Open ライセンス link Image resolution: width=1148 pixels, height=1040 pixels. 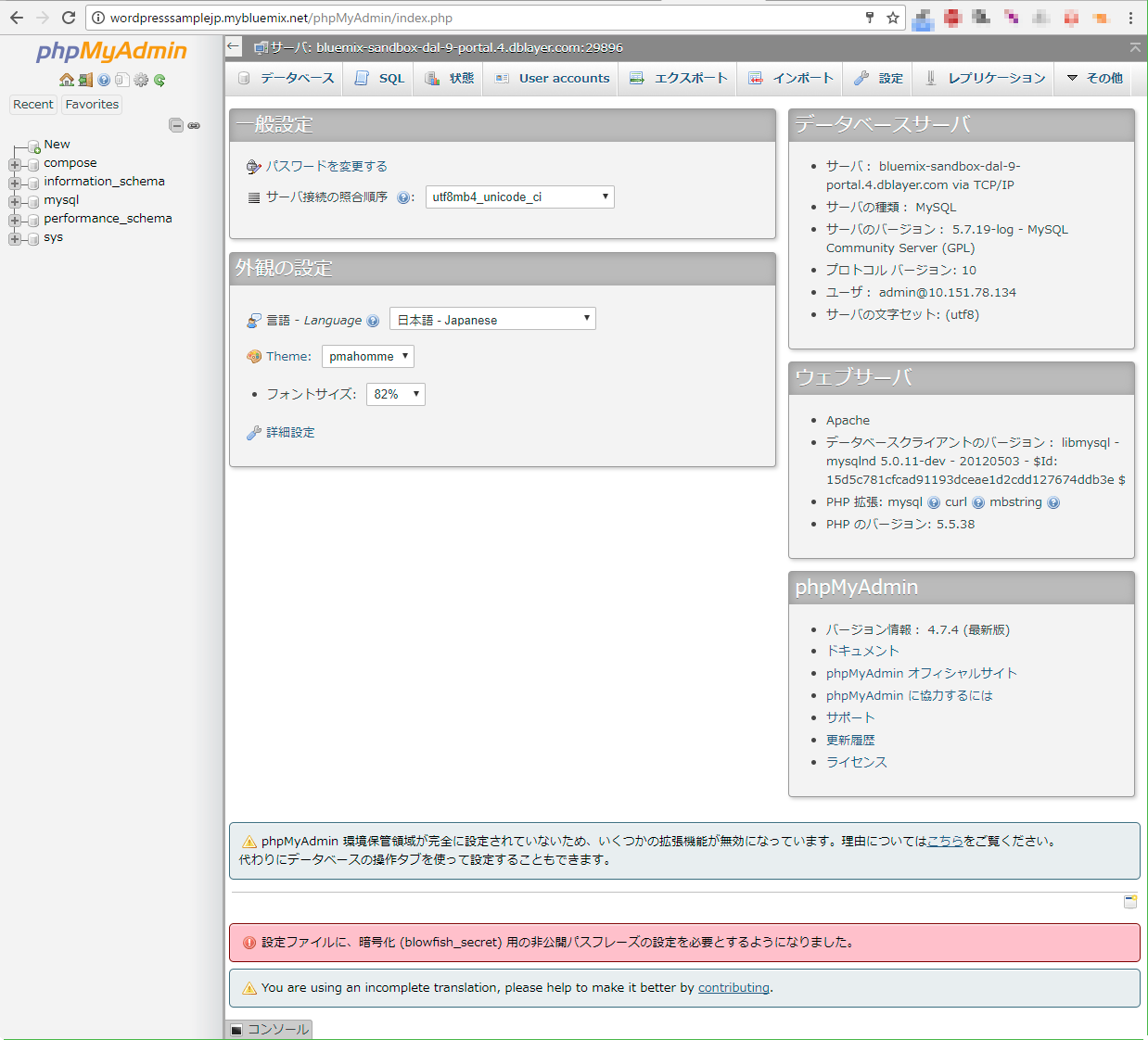click(x=856, y=763)
